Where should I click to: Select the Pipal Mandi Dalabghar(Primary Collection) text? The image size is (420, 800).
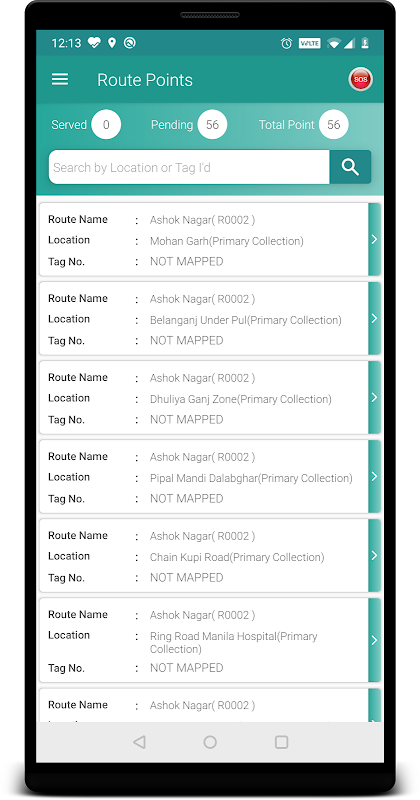tap(251, 478)
